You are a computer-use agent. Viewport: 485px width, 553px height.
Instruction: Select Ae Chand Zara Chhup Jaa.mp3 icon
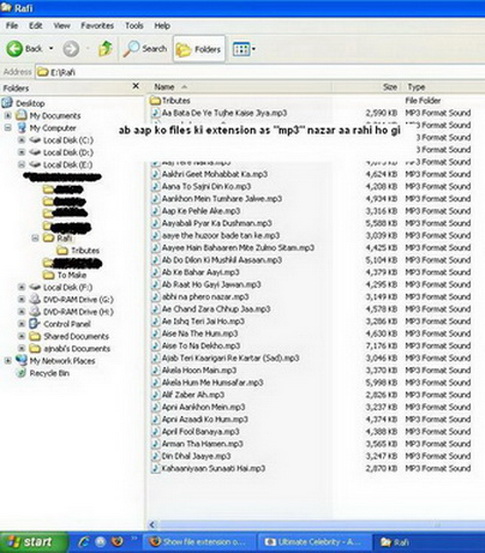tap(155, 309)
